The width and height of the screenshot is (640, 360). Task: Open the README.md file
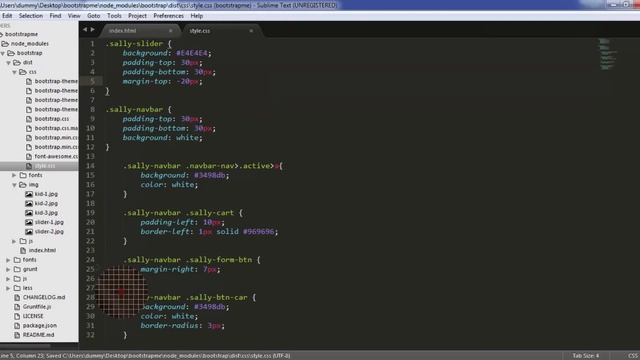tap(38, 335)
